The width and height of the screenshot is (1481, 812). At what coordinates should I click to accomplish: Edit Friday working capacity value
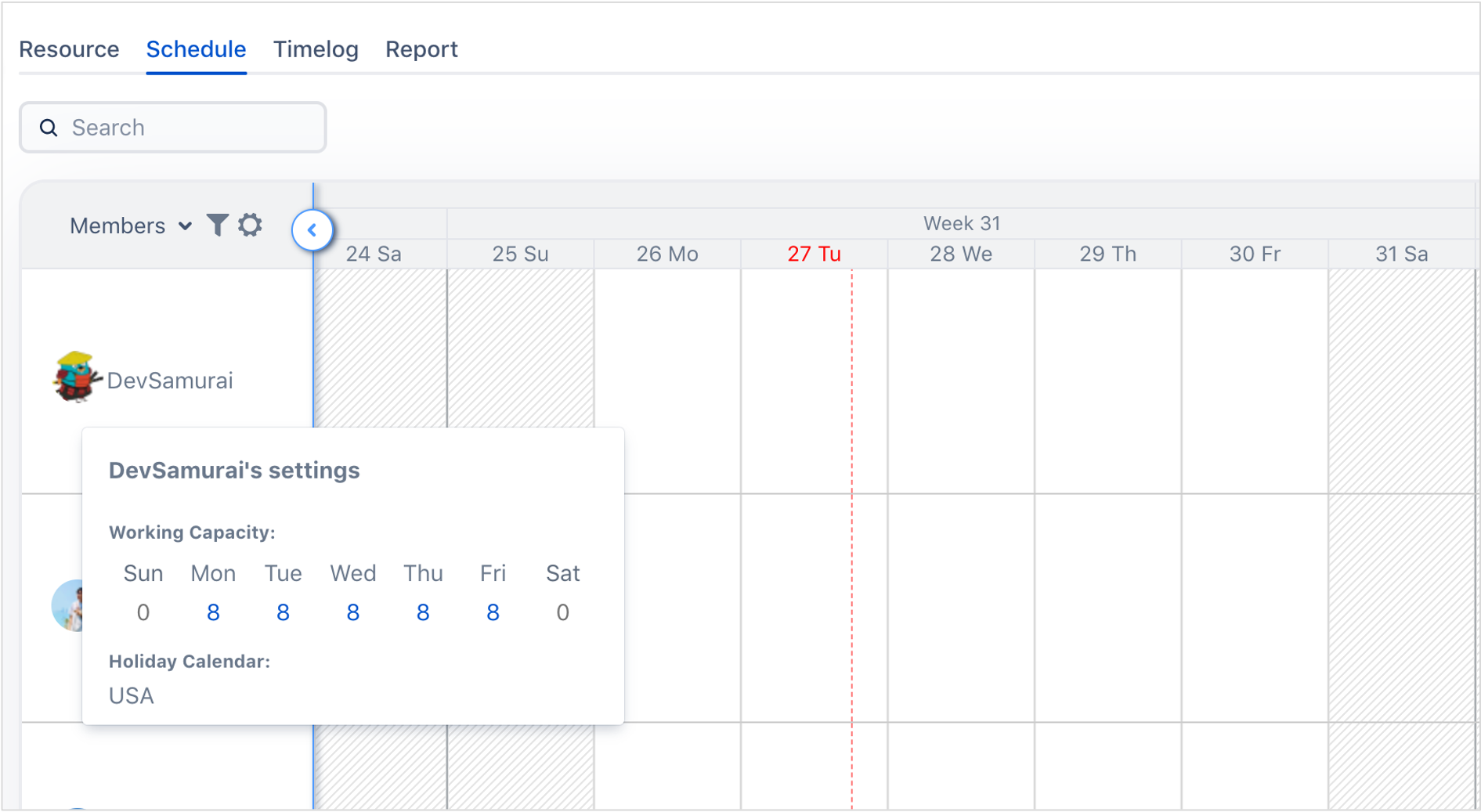click(x=493, y=612)
